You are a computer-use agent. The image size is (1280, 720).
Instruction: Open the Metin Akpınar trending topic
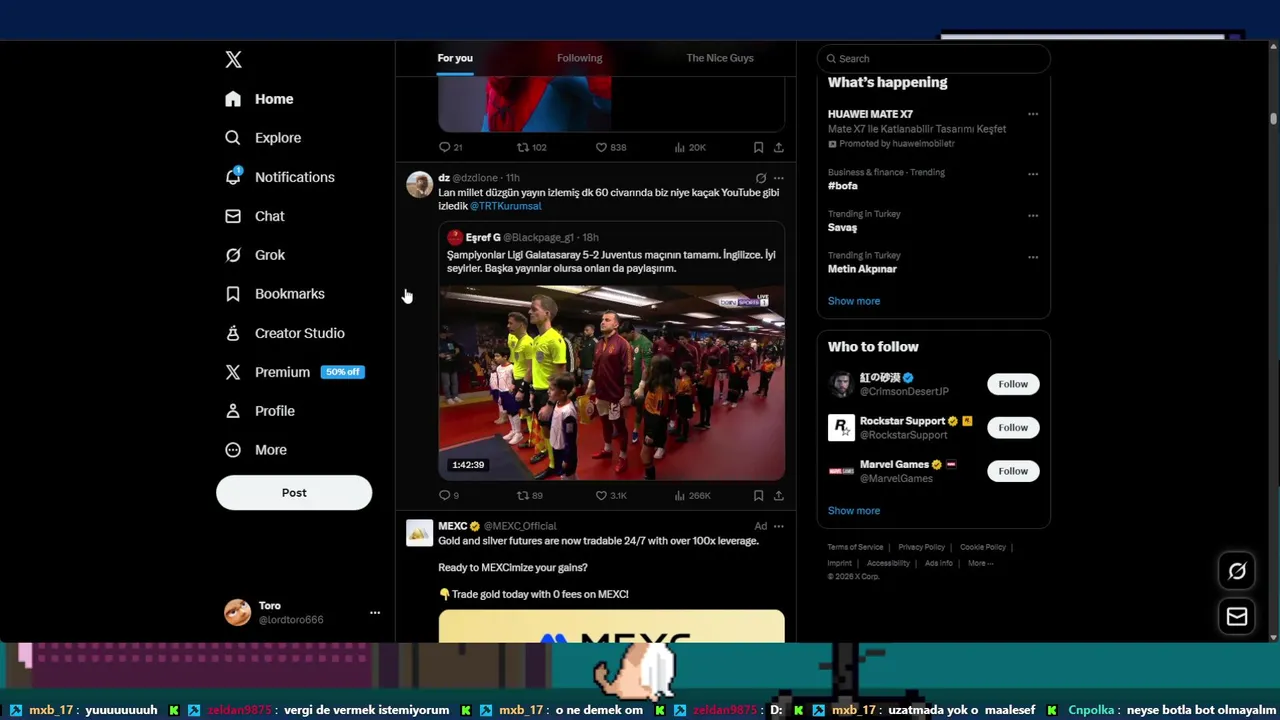click(x=862, y=269)
